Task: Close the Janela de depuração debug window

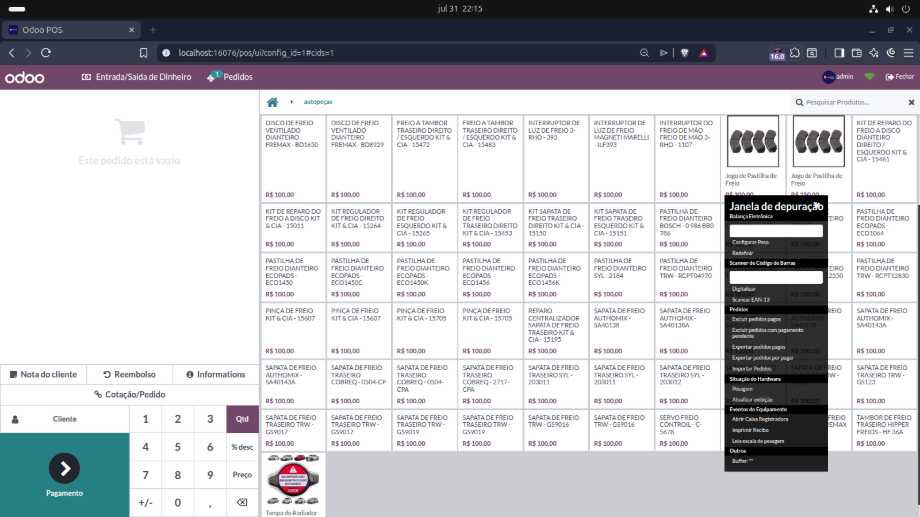Action: pos(818,205)
